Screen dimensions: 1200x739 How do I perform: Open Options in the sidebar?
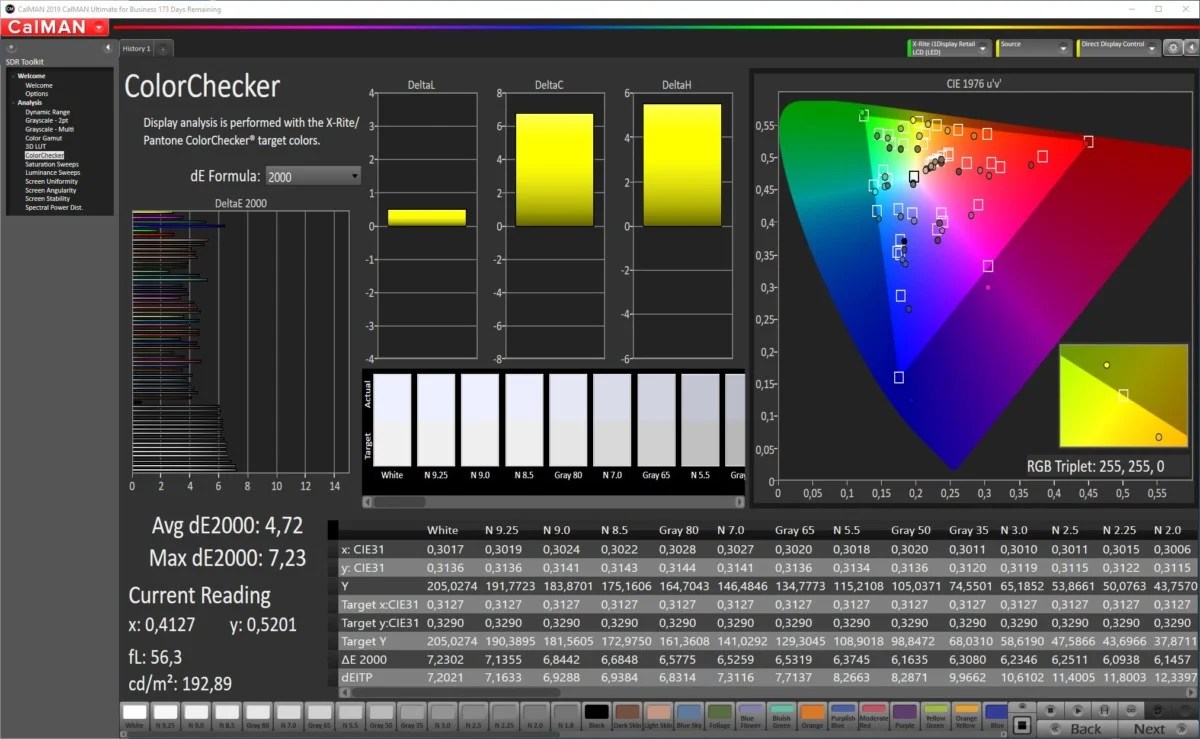click(36, 94)
